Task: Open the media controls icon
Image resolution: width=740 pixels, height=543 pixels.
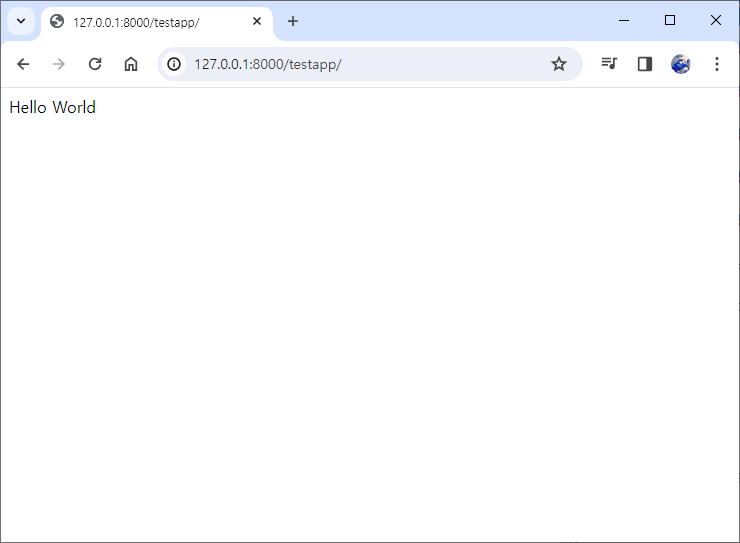Action: (x=609, y=64)
